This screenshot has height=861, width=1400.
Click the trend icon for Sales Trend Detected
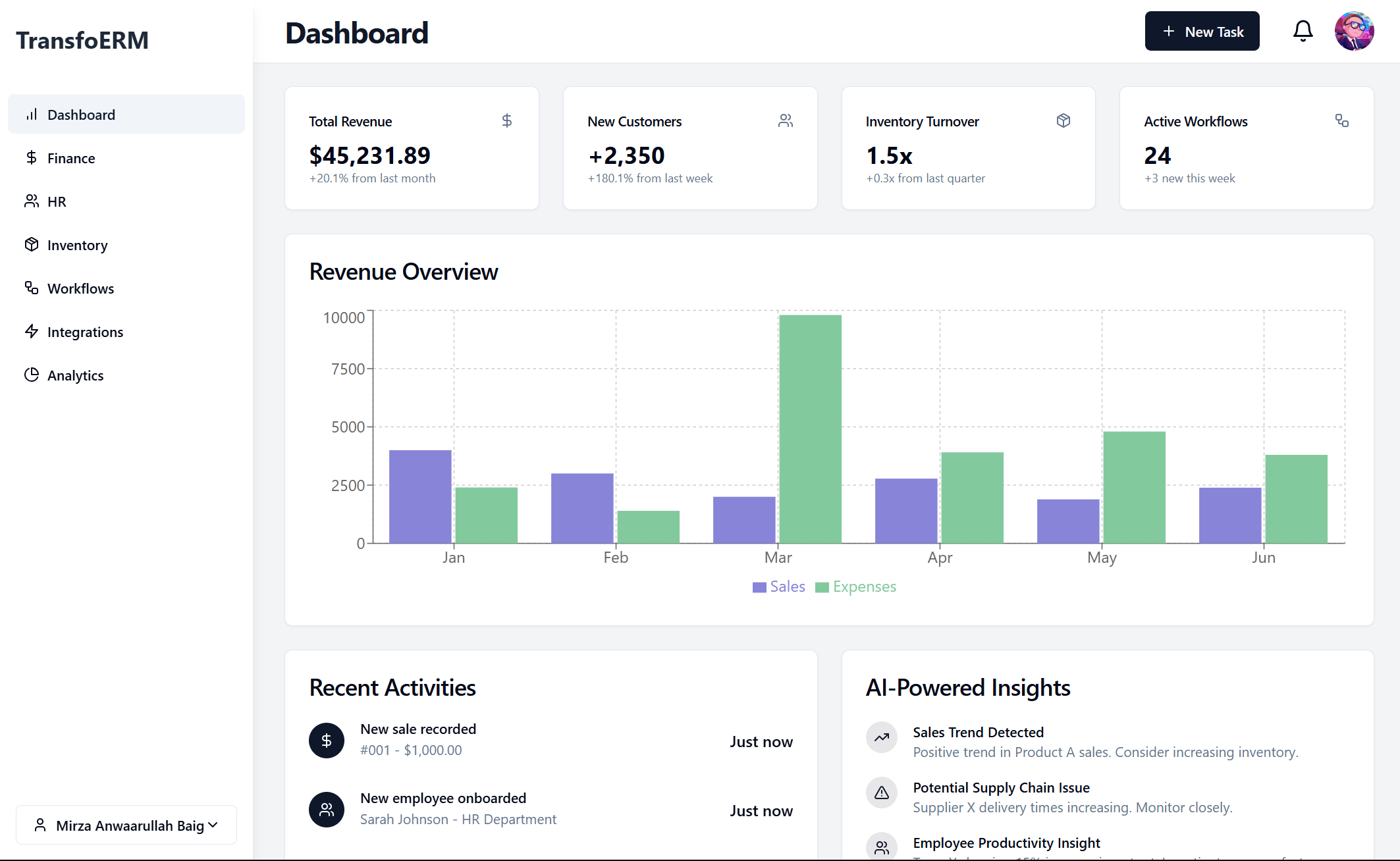[881, 737]
